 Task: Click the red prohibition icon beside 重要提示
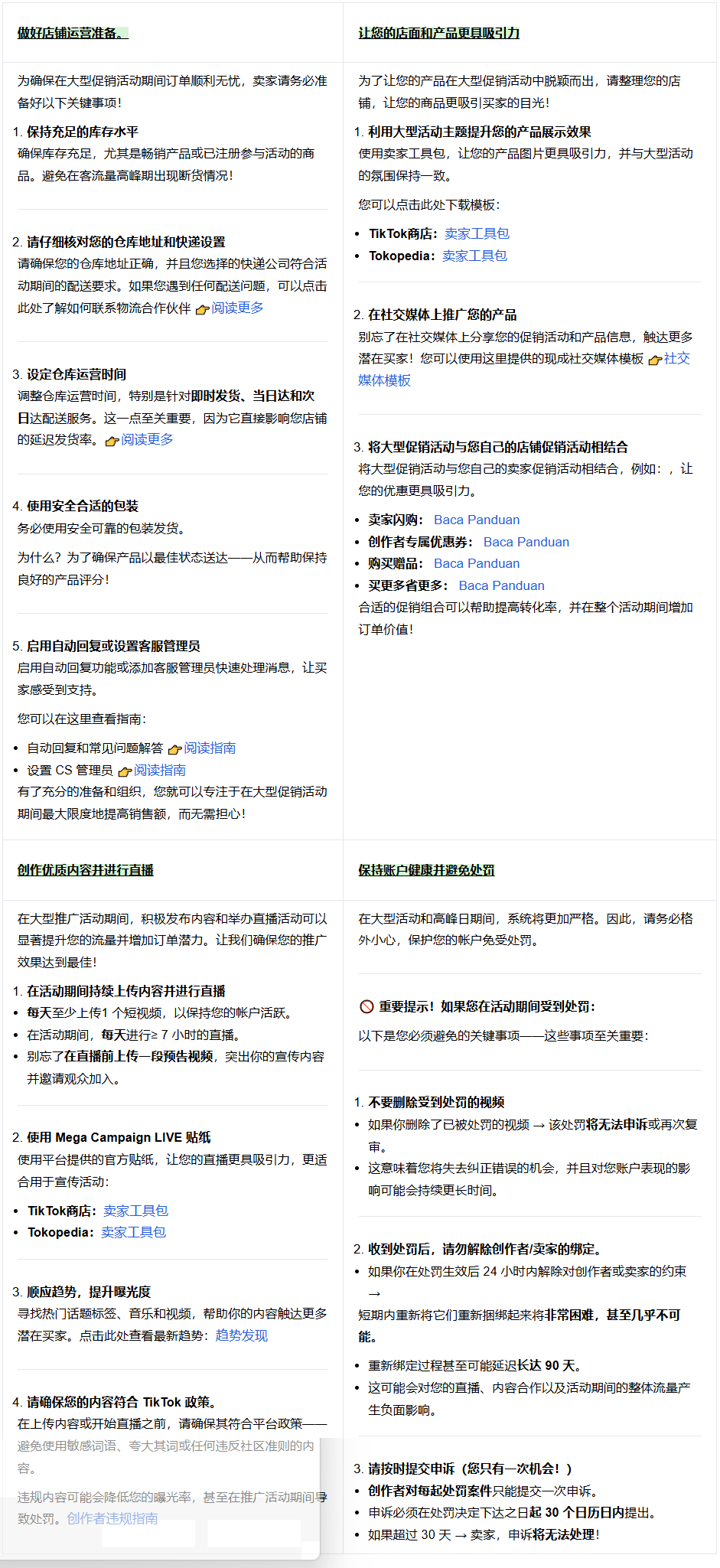coord(367,1006)
